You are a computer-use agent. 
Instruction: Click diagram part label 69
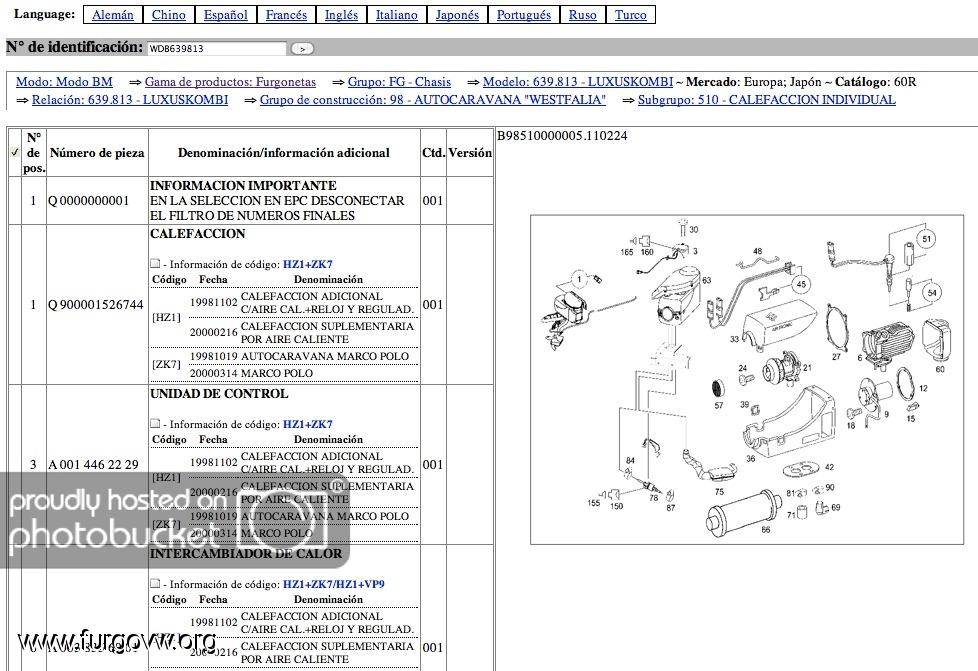coord(835,508)
